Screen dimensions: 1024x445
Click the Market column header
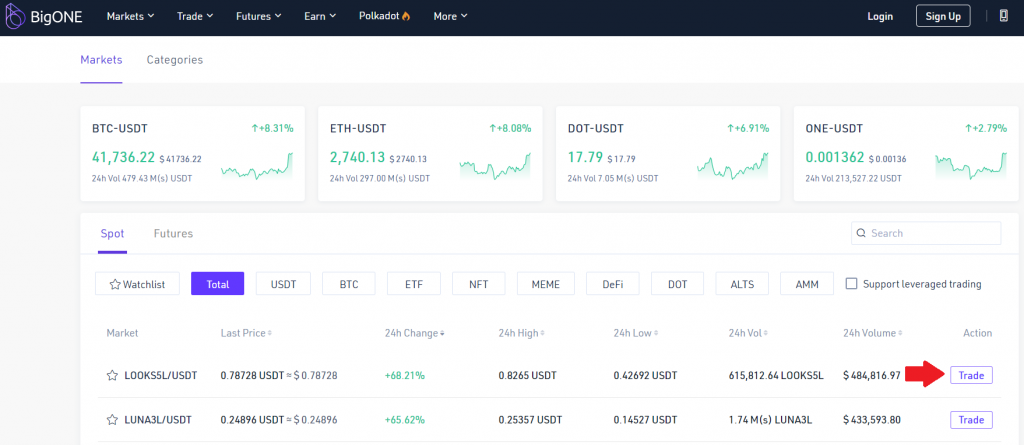[x=122, y=333]
